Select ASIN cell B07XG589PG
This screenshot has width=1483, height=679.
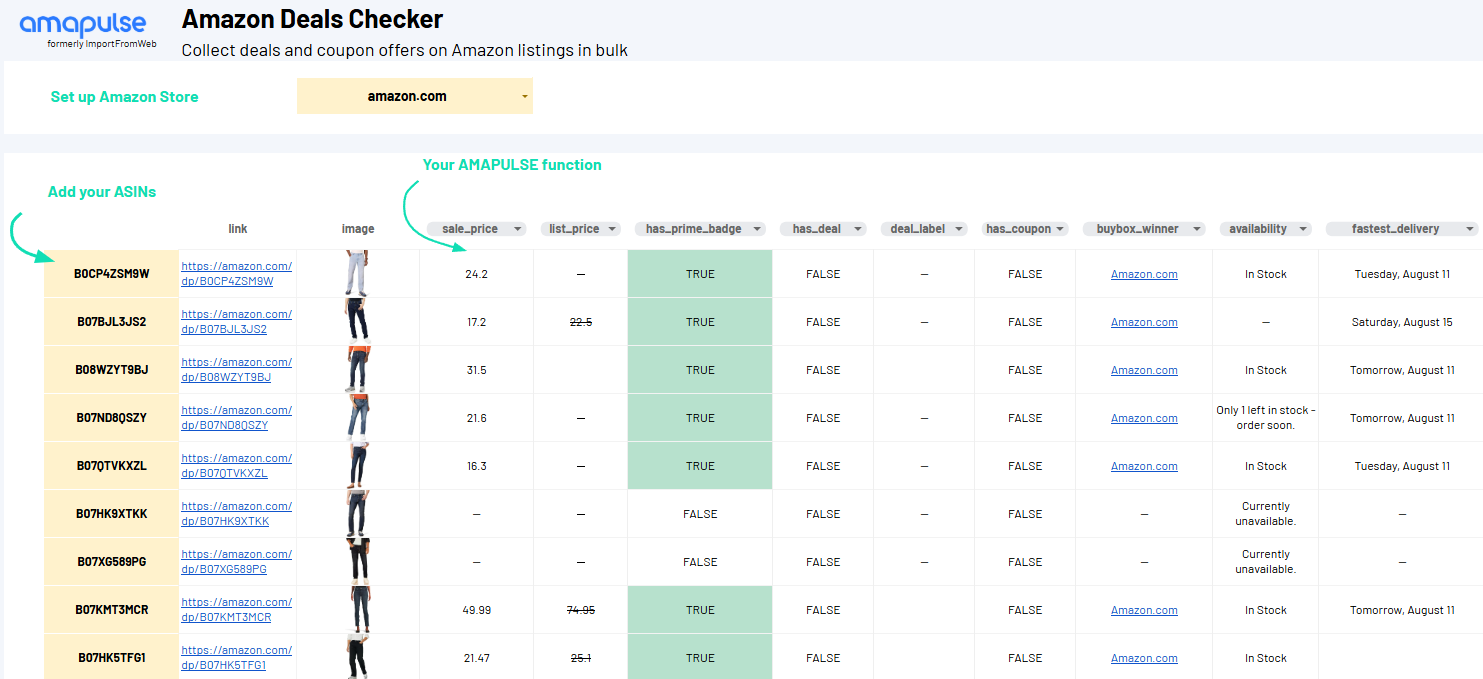pos(112,562)
